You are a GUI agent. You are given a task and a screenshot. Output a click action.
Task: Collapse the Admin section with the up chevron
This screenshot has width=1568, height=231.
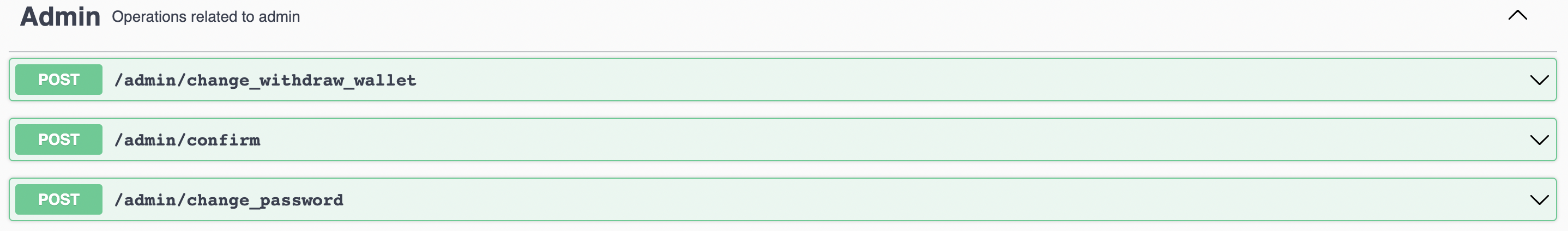(1517, 16)
